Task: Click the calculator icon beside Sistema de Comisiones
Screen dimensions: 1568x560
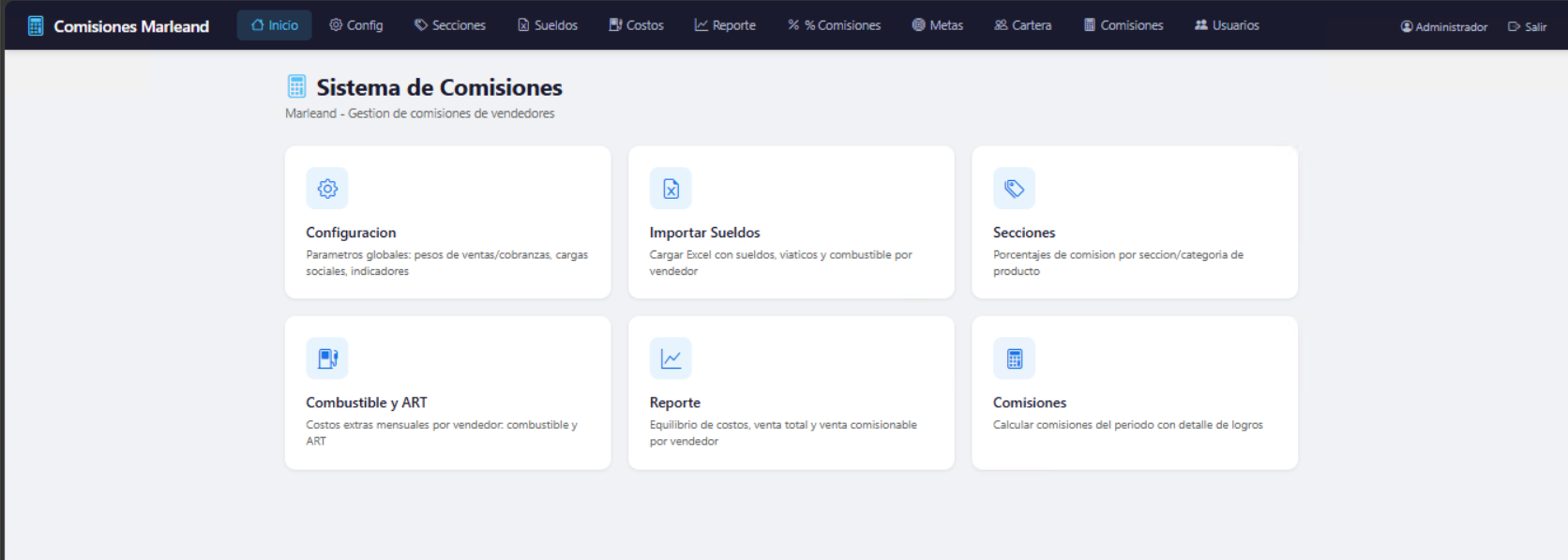Action: (x=296, y=87)
